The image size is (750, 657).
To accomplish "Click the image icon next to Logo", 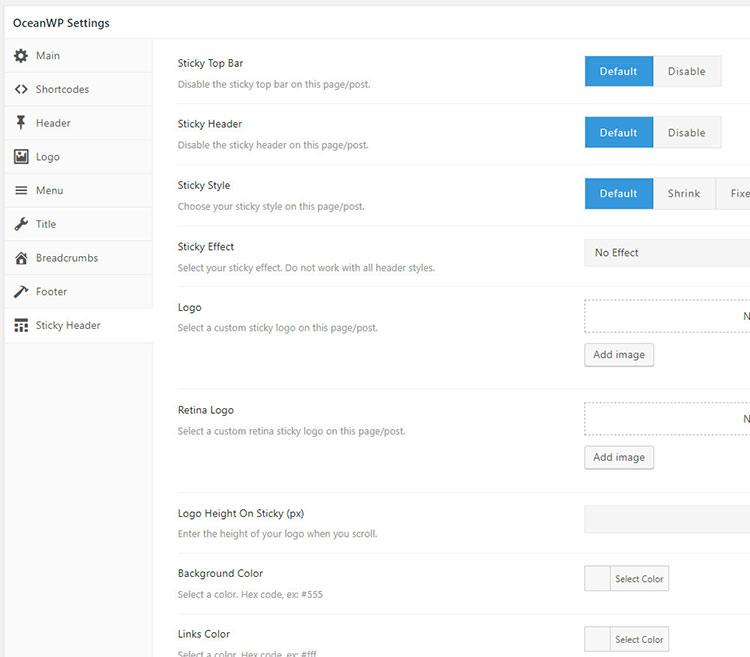I will [21, 157].
